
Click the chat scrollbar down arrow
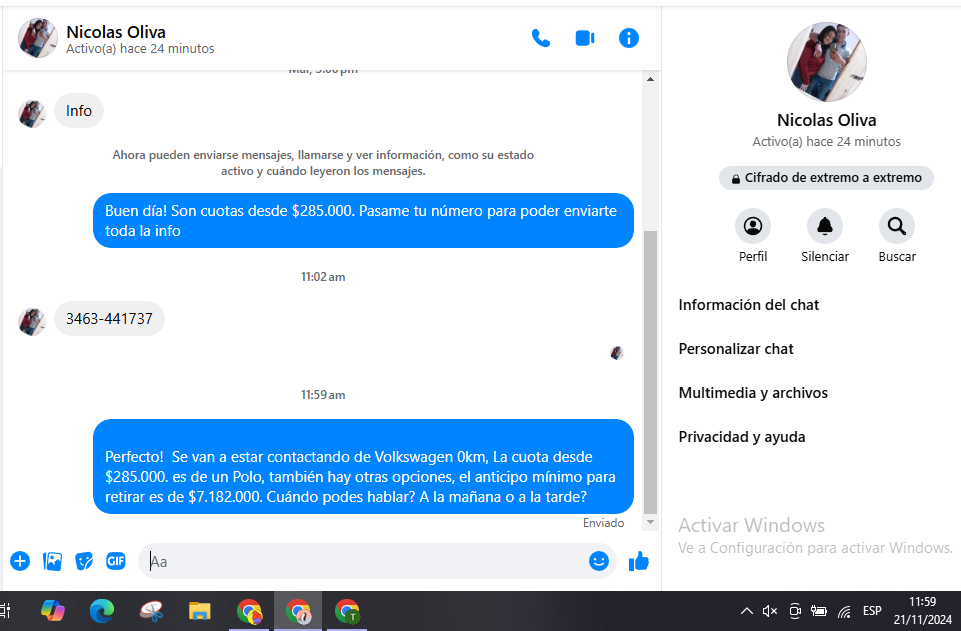click(x=650, y=522)
